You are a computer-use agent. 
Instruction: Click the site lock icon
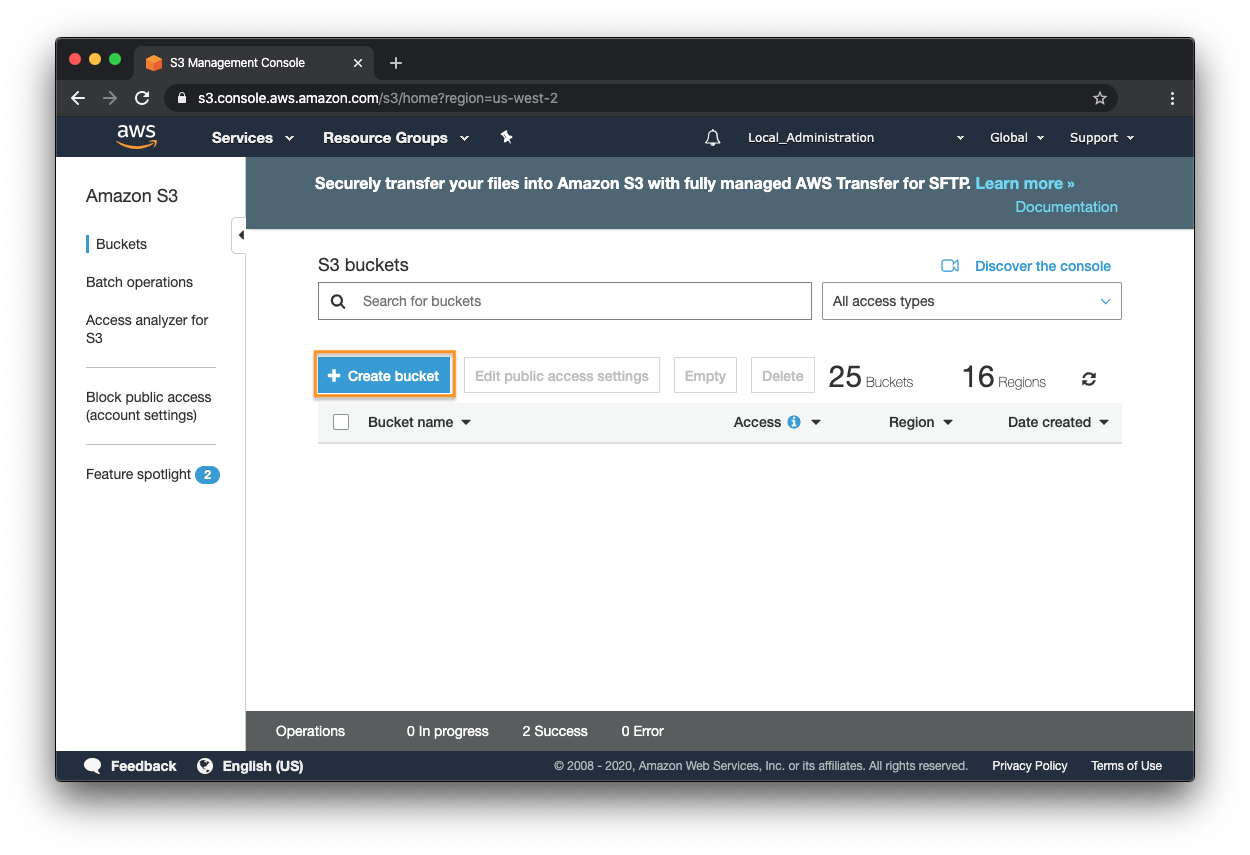point(182,98)
